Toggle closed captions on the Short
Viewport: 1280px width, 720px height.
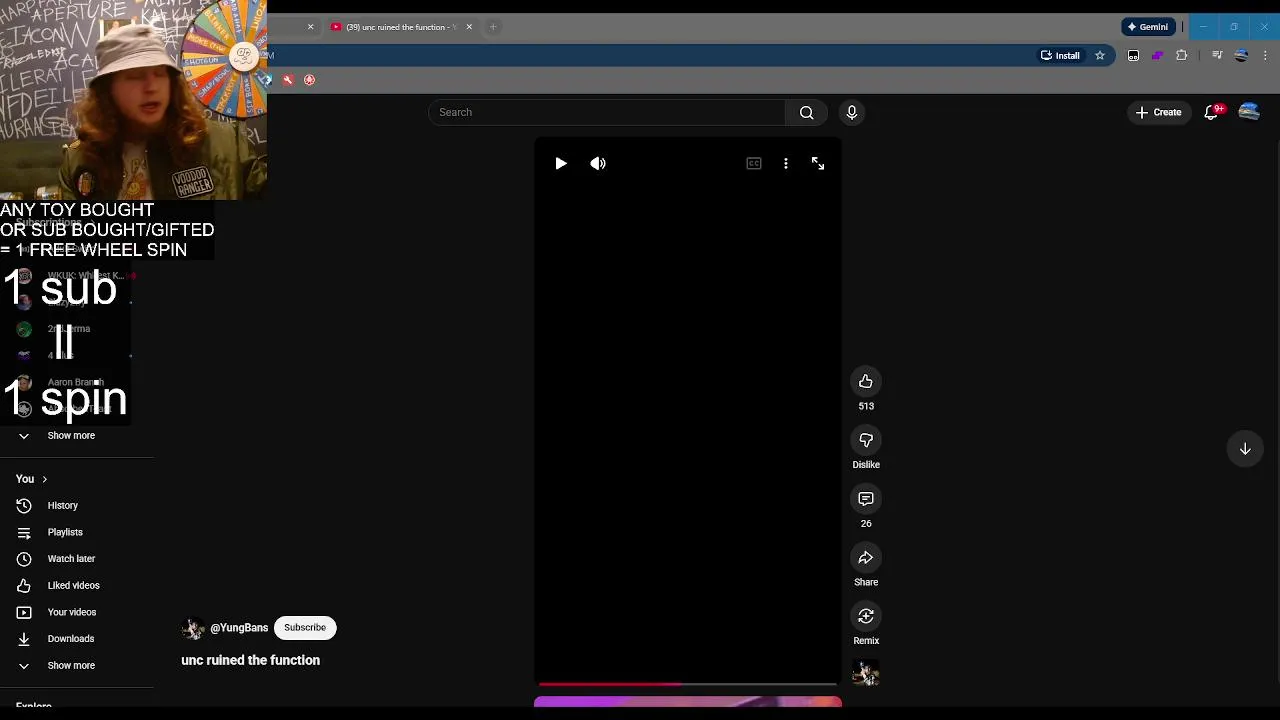tap(754, 164)
